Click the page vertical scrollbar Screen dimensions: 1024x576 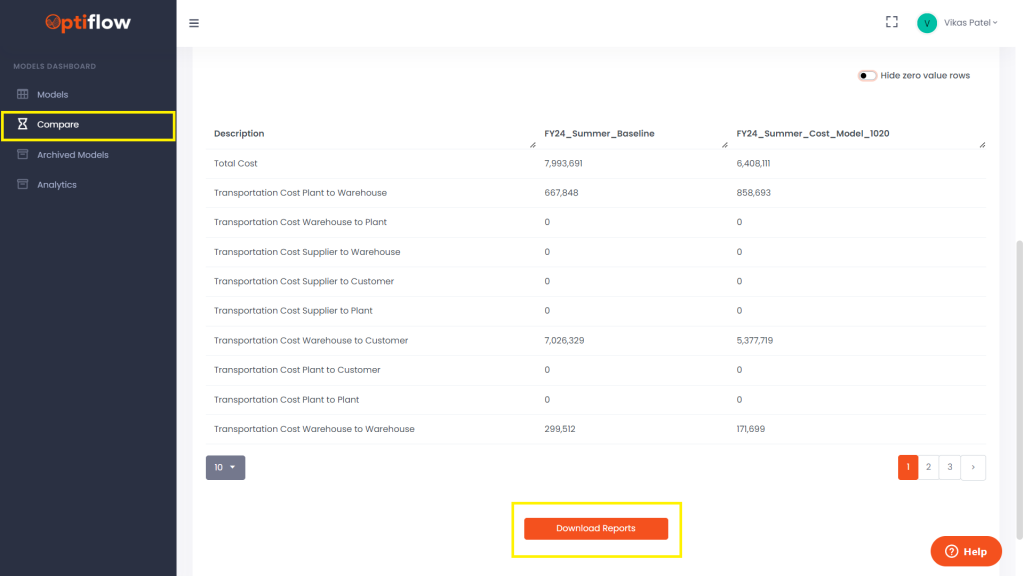coord(1018,320)
